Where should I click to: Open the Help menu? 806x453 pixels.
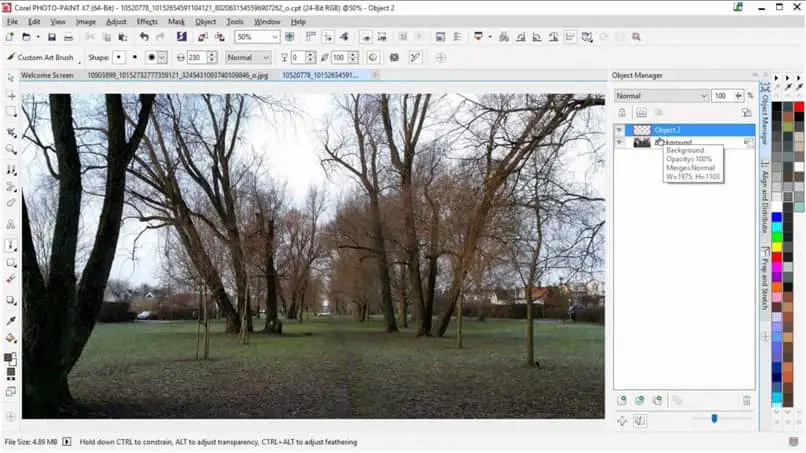pyautogui.click(x=298, y=22)
